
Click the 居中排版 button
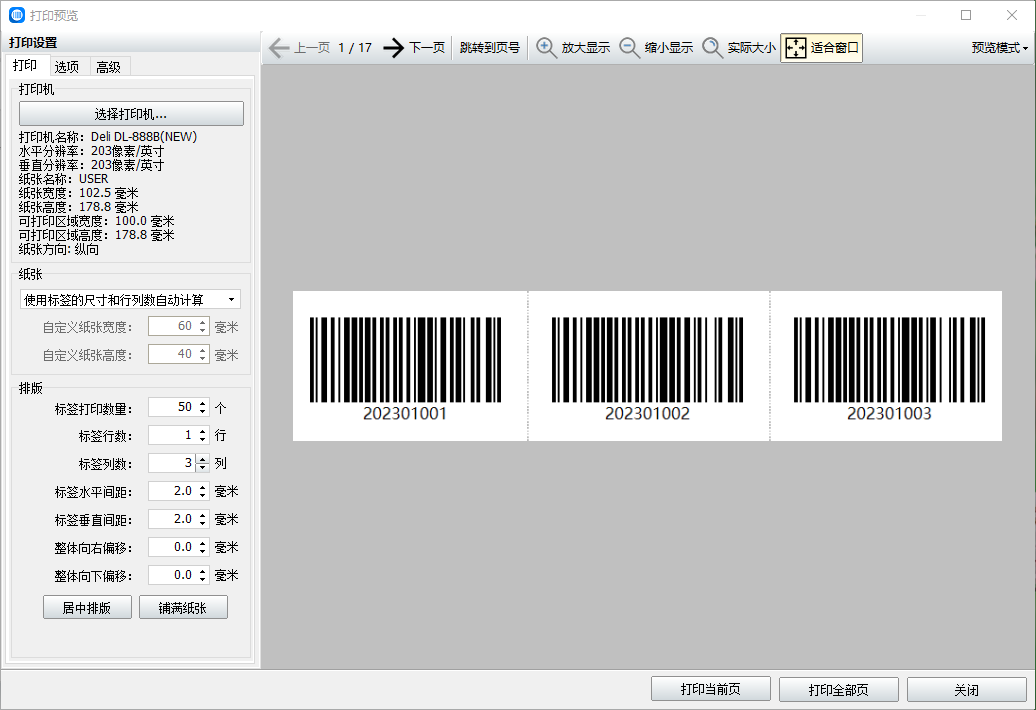tap(87, 608)
